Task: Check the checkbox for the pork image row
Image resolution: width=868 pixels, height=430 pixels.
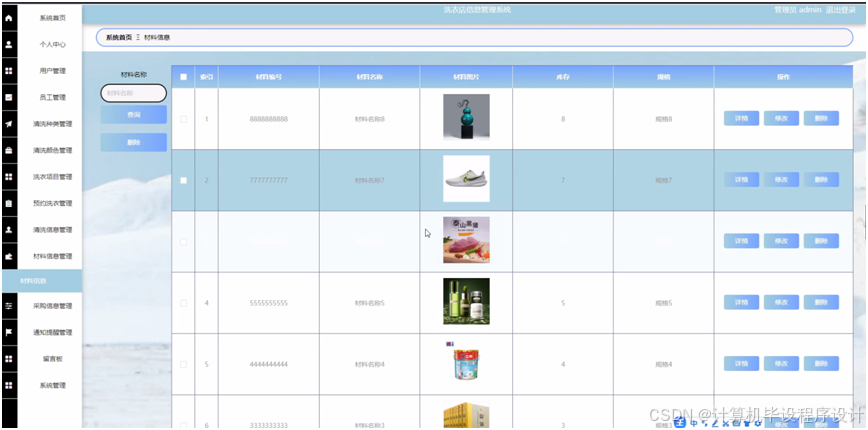Action: click(x=183, y=242)
